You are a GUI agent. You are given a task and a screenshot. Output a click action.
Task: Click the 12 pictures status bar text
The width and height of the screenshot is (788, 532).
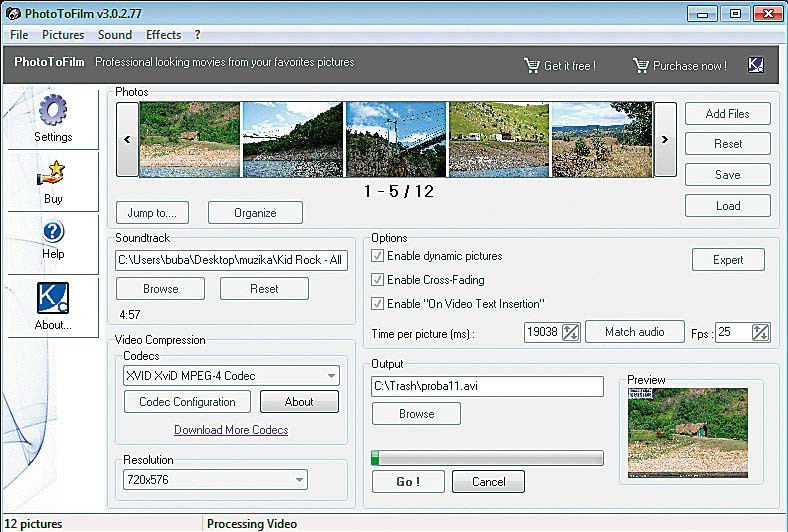pos(33,524)
